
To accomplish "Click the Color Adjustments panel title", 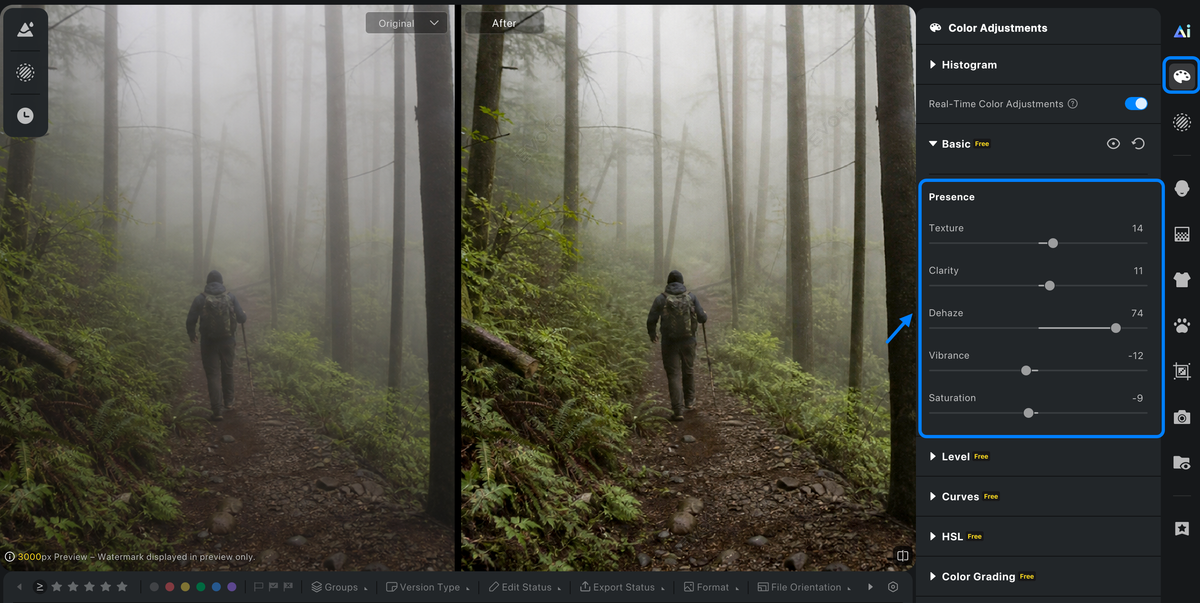I will pos(997,28).
